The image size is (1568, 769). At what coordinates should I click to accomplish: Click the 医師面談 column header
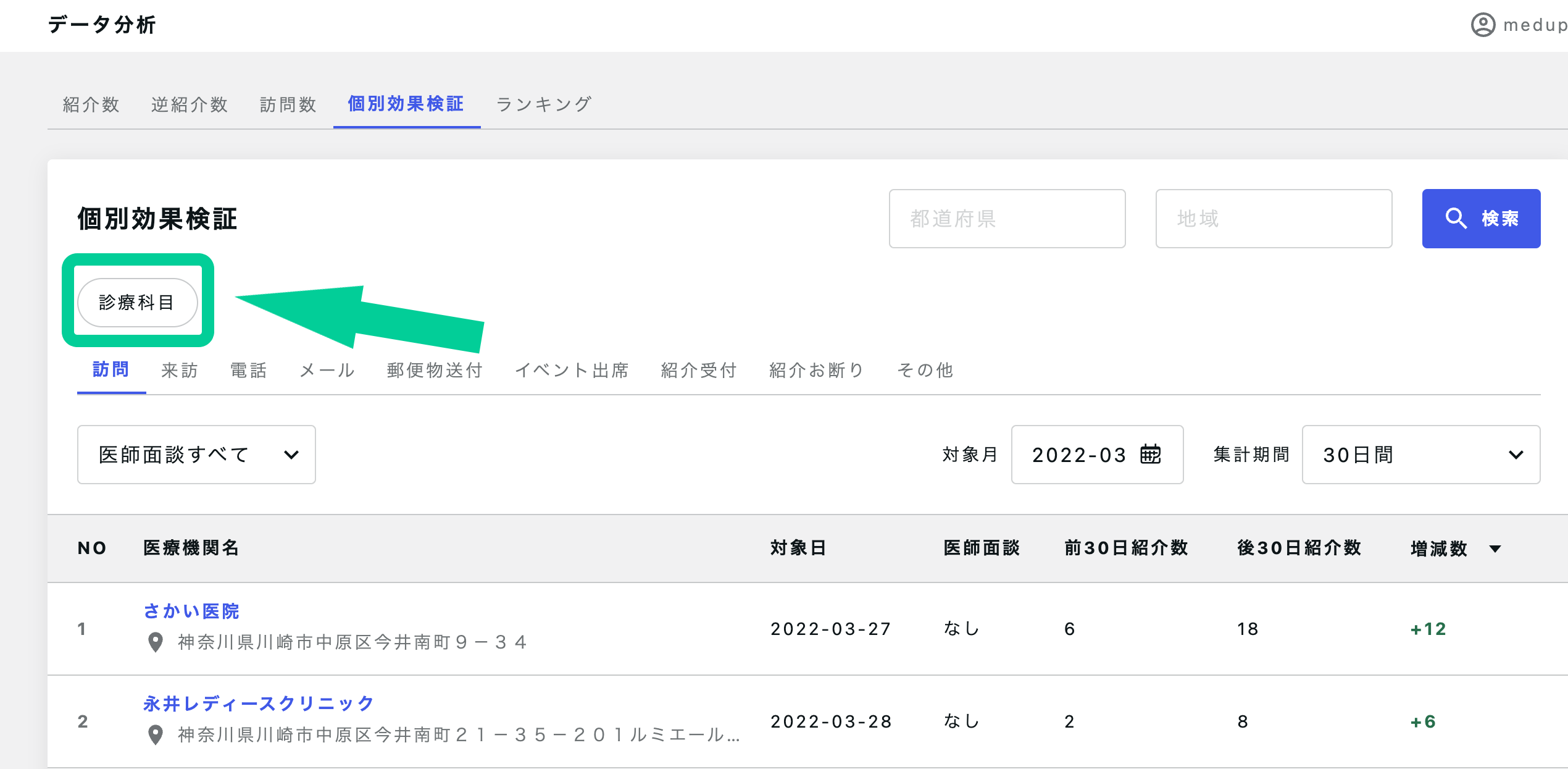coord(982,548)
